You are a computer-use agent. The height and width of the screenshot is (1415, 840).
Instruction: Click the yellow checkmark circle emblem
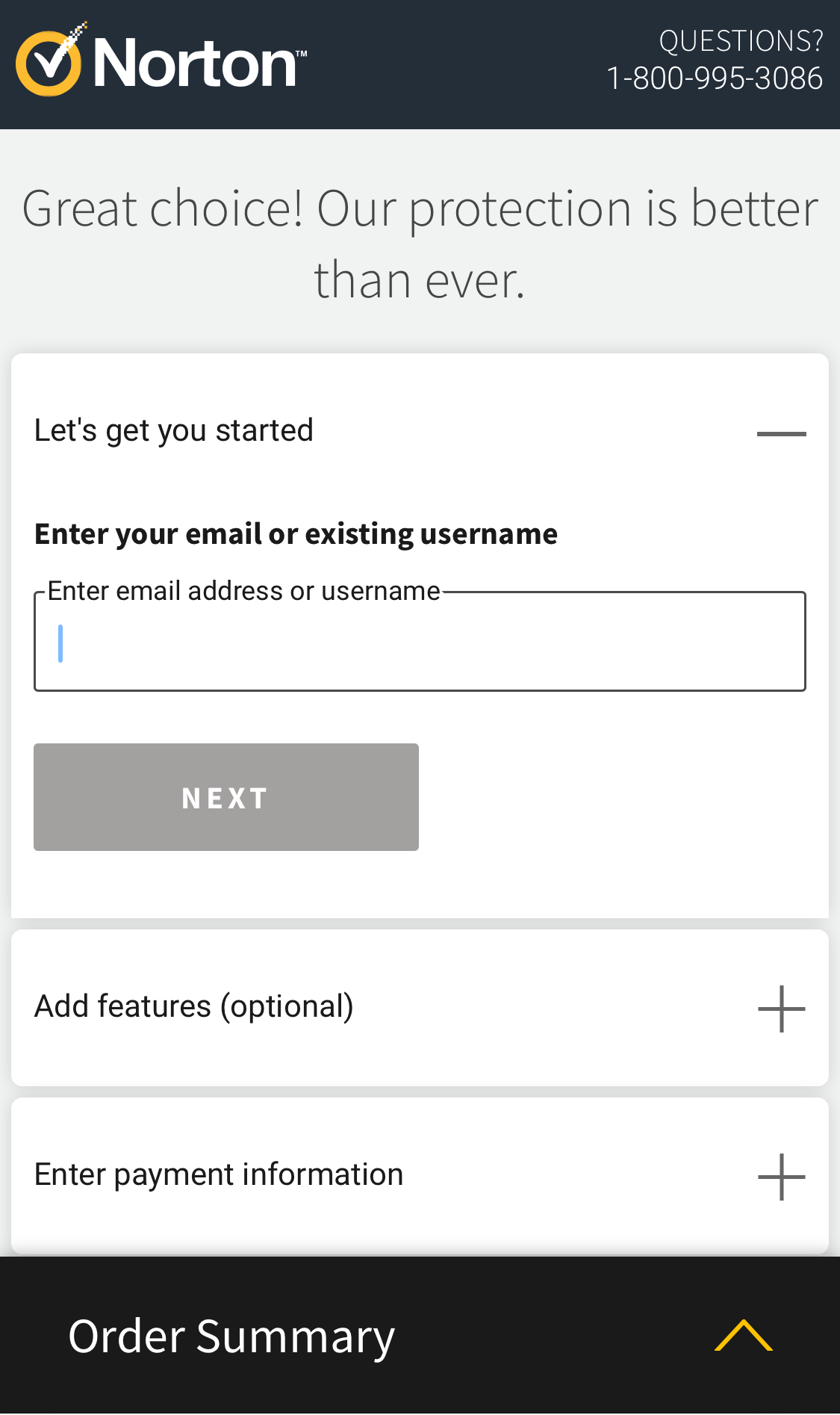click(x=49, y=63)
